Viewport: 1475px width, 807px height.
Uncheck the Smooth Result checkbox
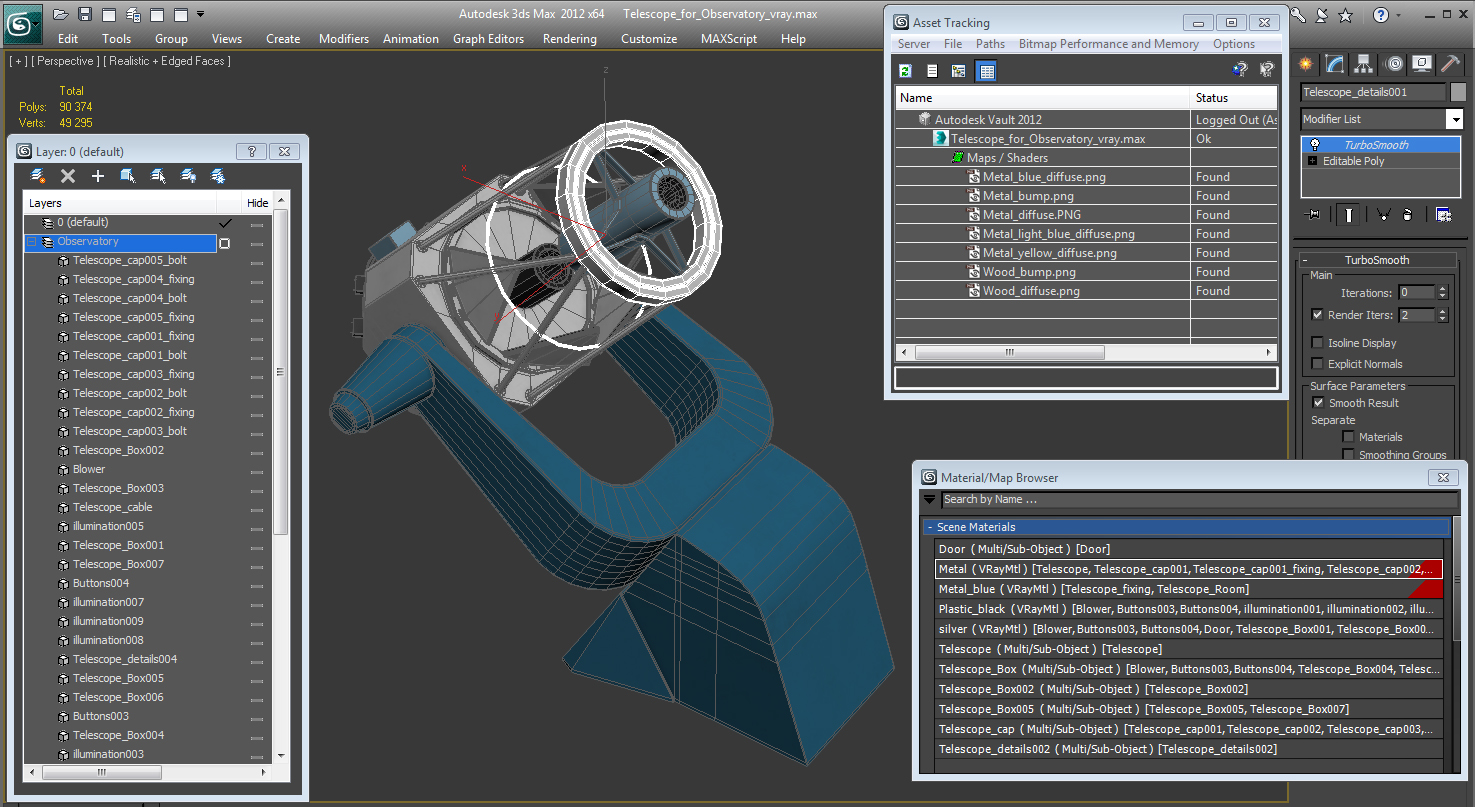coord(1318,403)
